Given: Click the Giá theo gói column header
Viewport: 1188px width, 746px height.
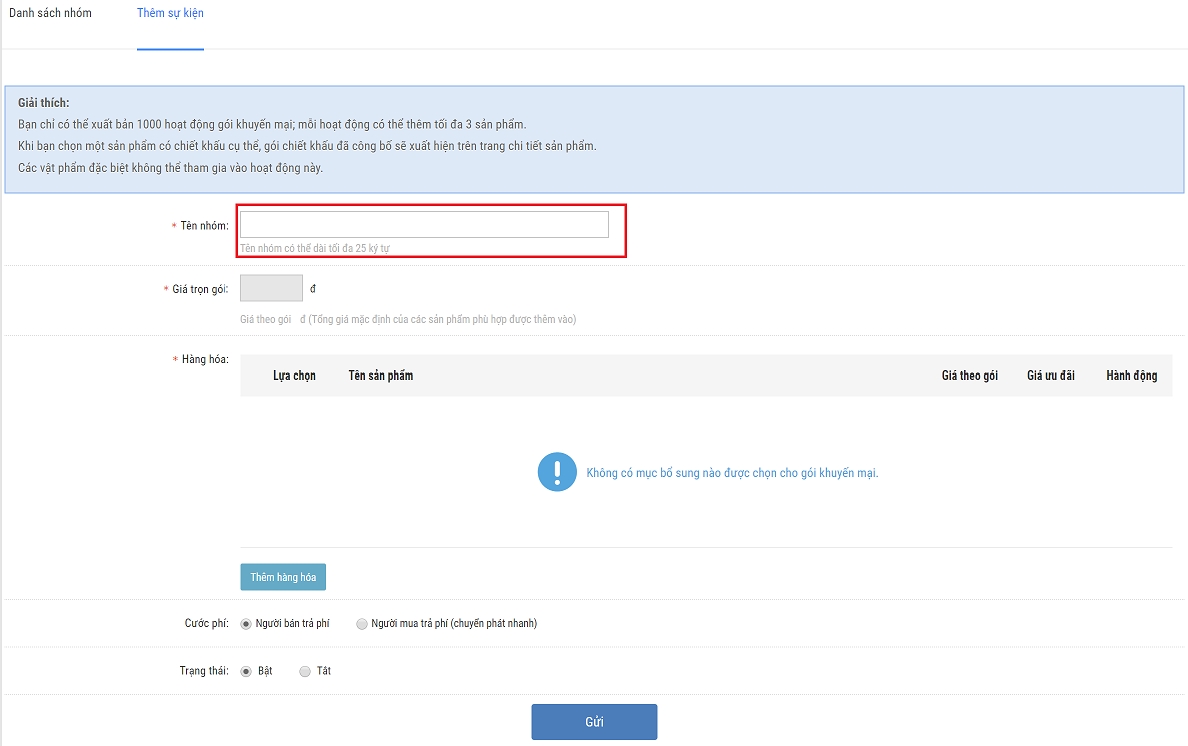Looking at the screenshot, I should pos(969,376).
